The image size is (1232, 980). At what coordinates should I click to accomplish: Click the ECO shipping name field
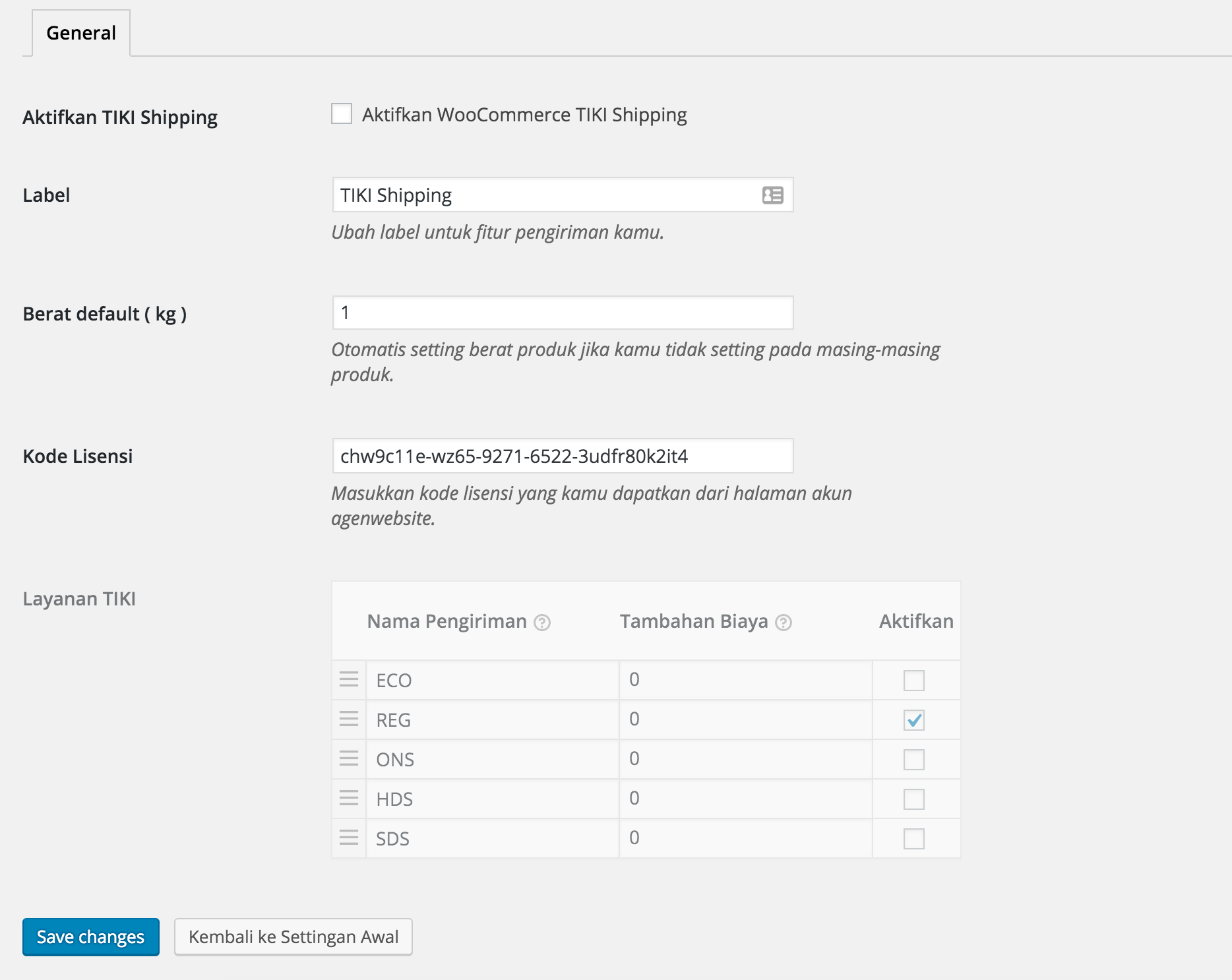click(493, 680)
